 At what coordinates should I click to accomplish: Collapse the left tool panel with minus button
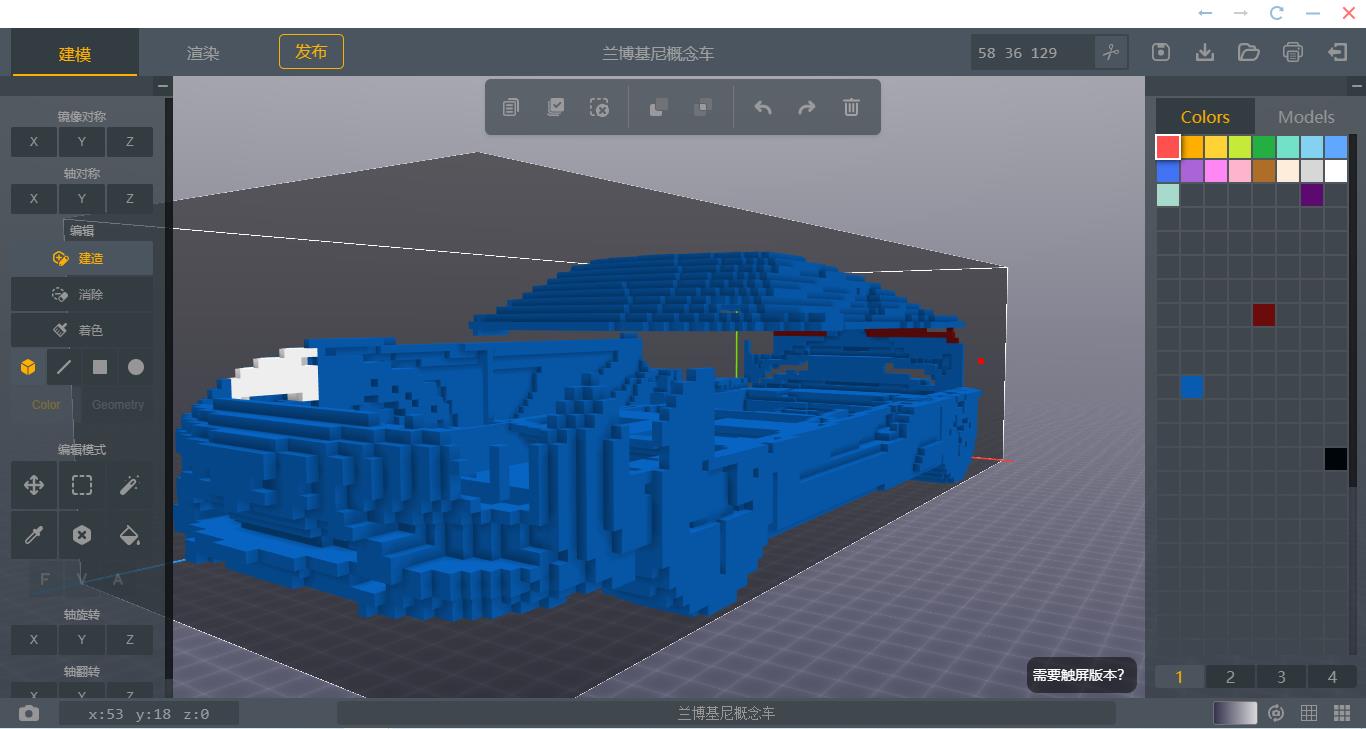tap(163, 87)
